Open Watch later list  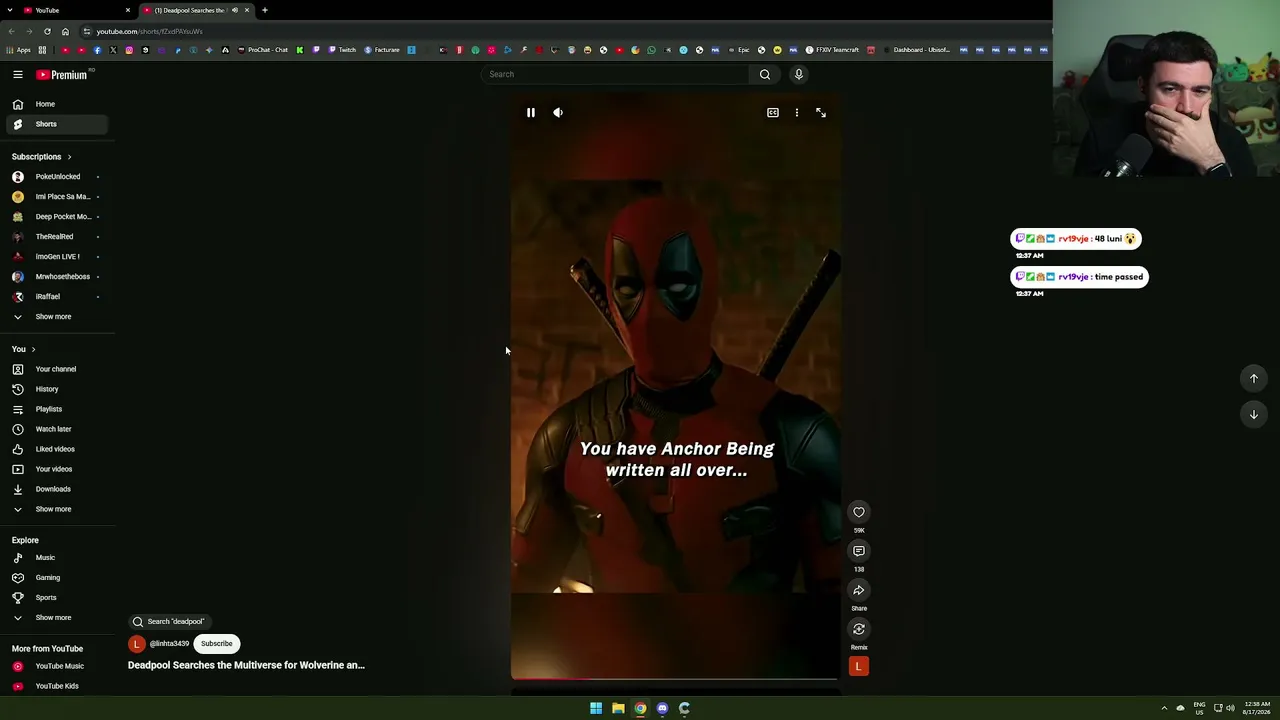coord(57,429)
